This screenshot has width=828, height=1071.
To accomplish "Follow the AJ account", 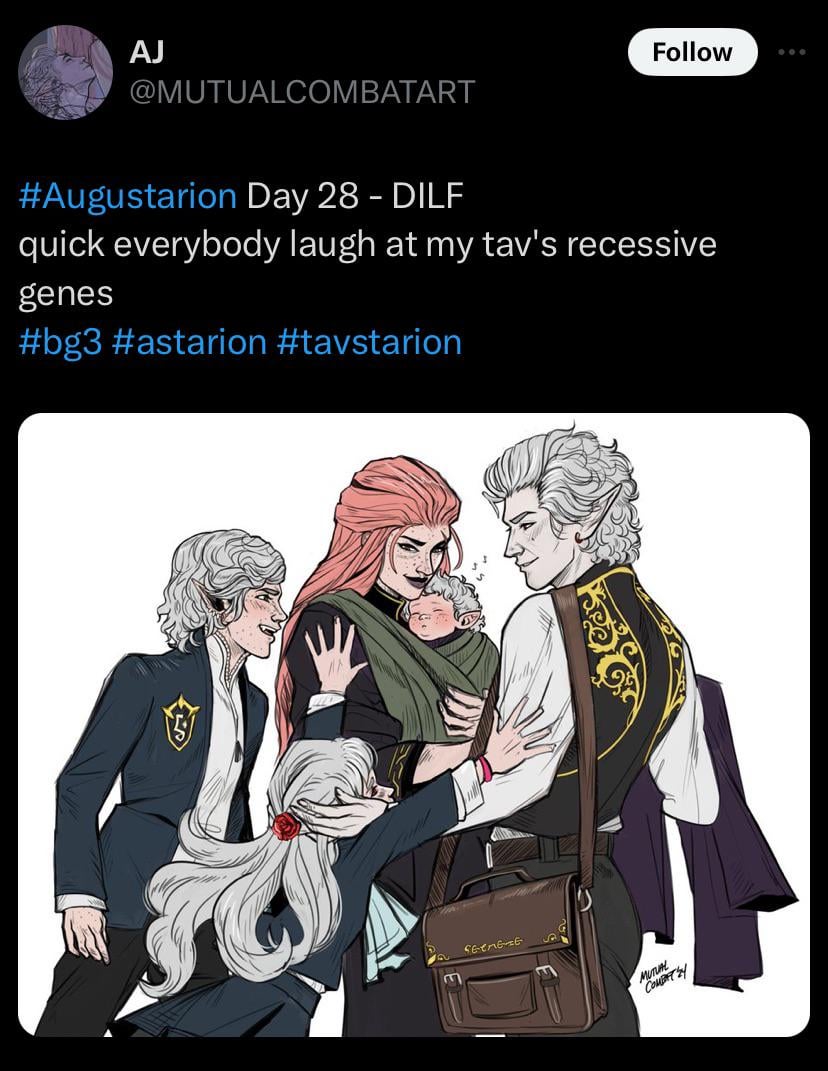I will pyautogui.click(x=692, y=52).
